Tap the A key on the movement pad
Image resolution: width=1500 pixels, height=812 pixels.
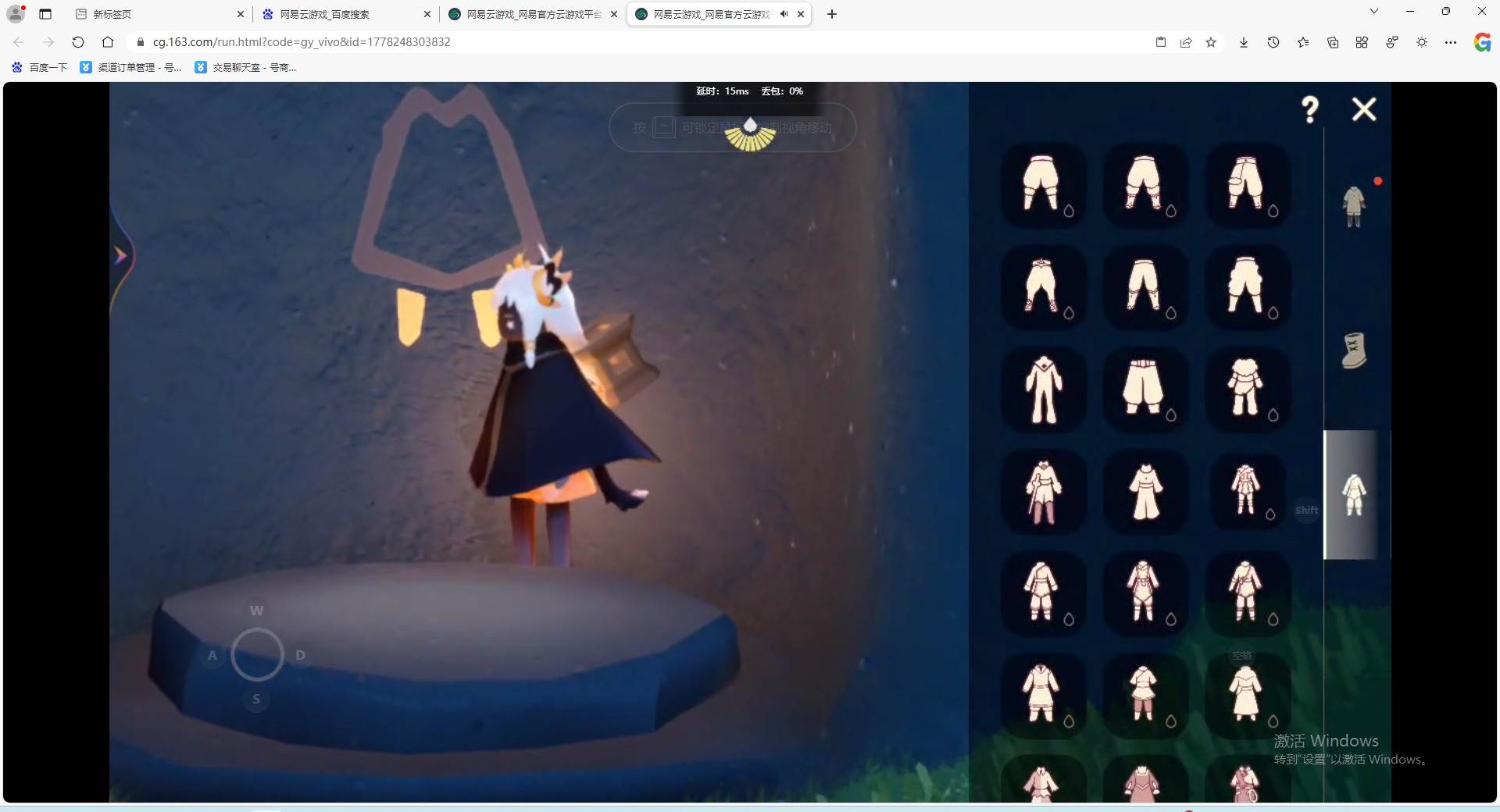point(212,655)
